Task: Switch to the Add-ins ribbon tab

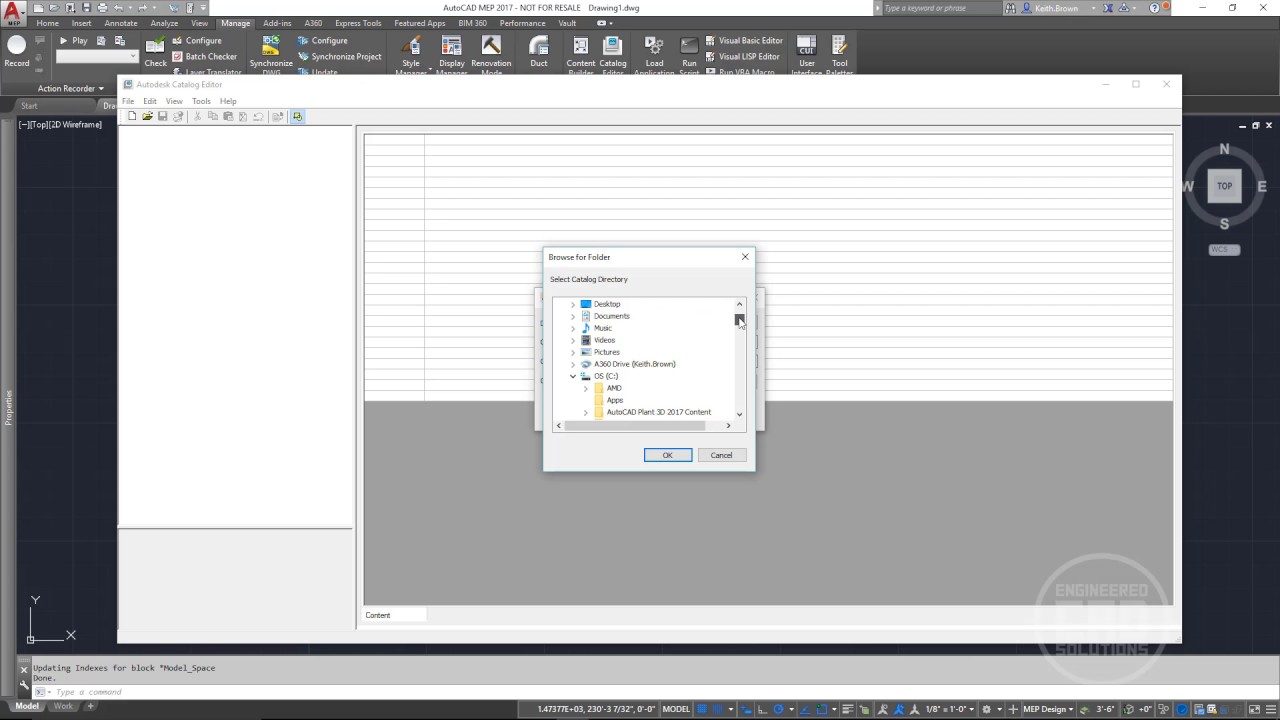Action: [x=277, y=23]
